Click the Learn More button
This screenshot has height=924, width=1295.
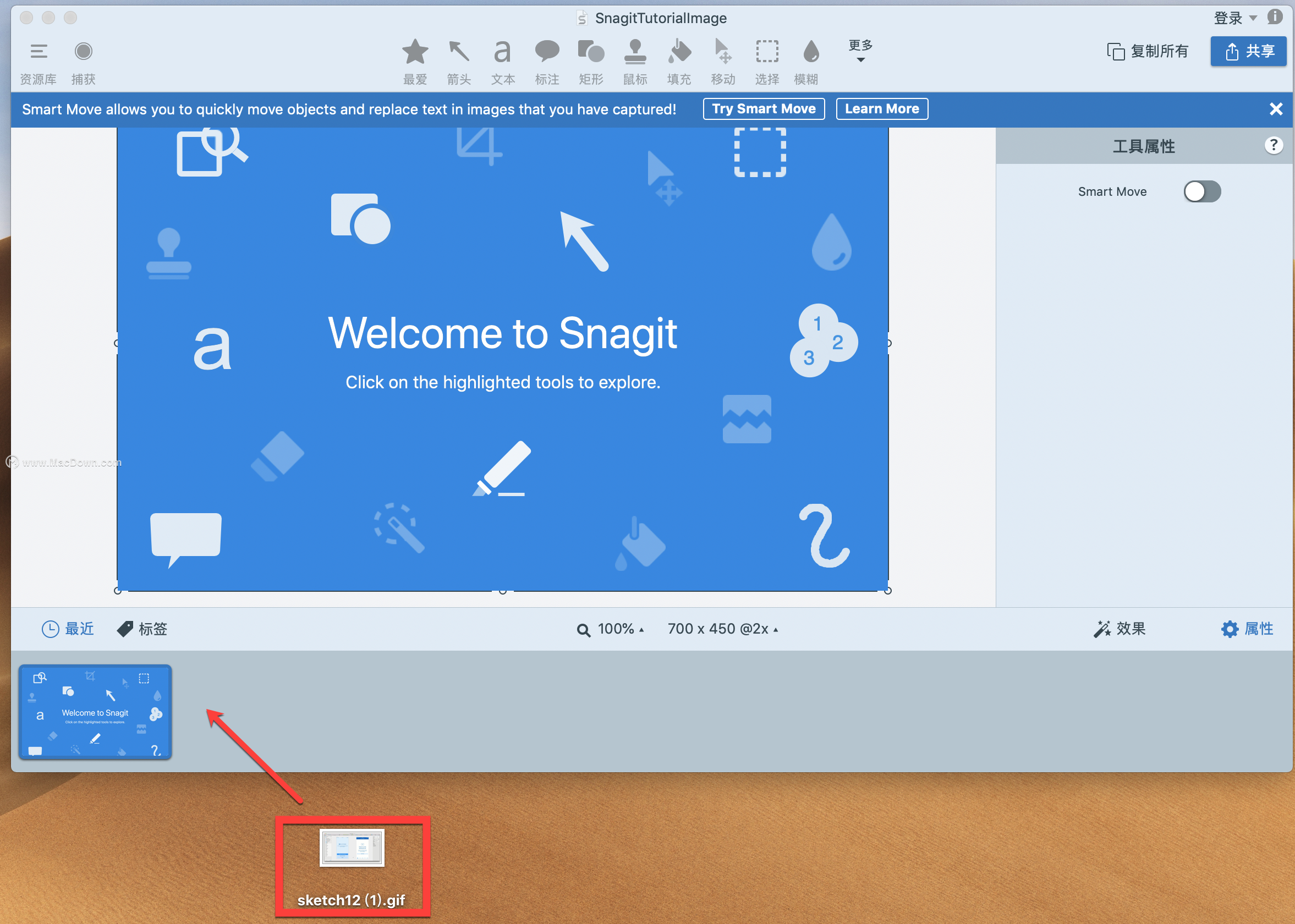[x=882, y=109]
